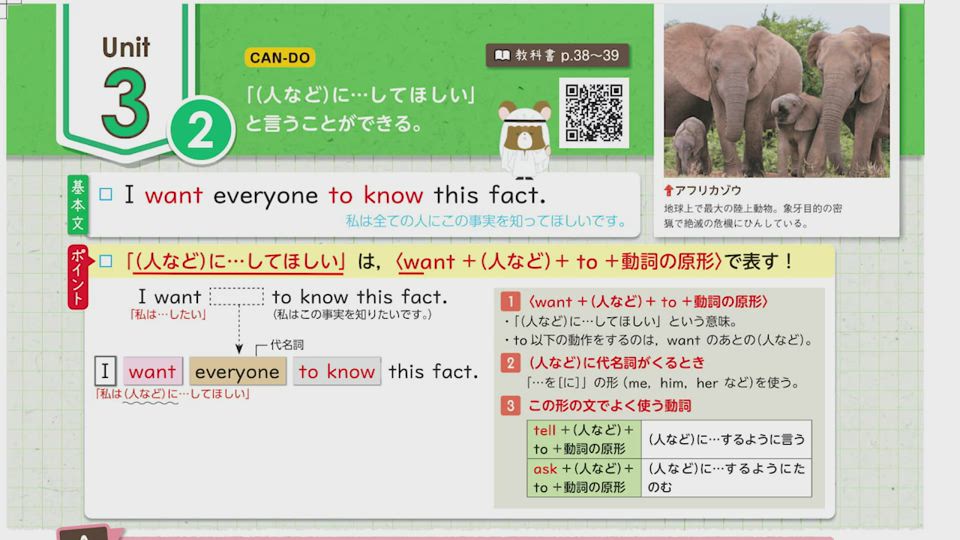Click the red ポイント tag

pyautogui.click(x=78, y=277)
